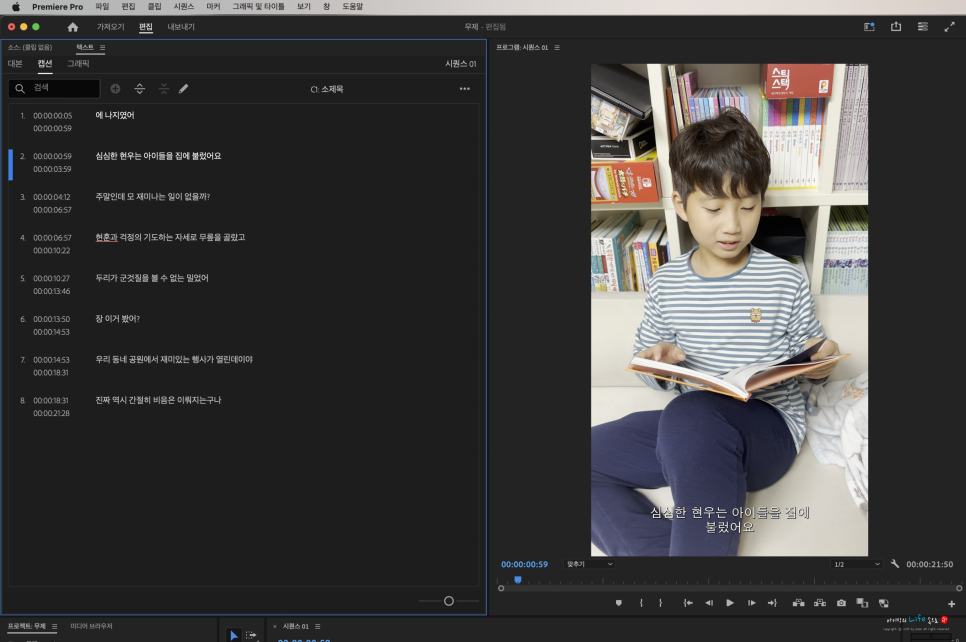966x642 pixels.
Task: Open the Button Editor plus icon
Action: point(952,604)
